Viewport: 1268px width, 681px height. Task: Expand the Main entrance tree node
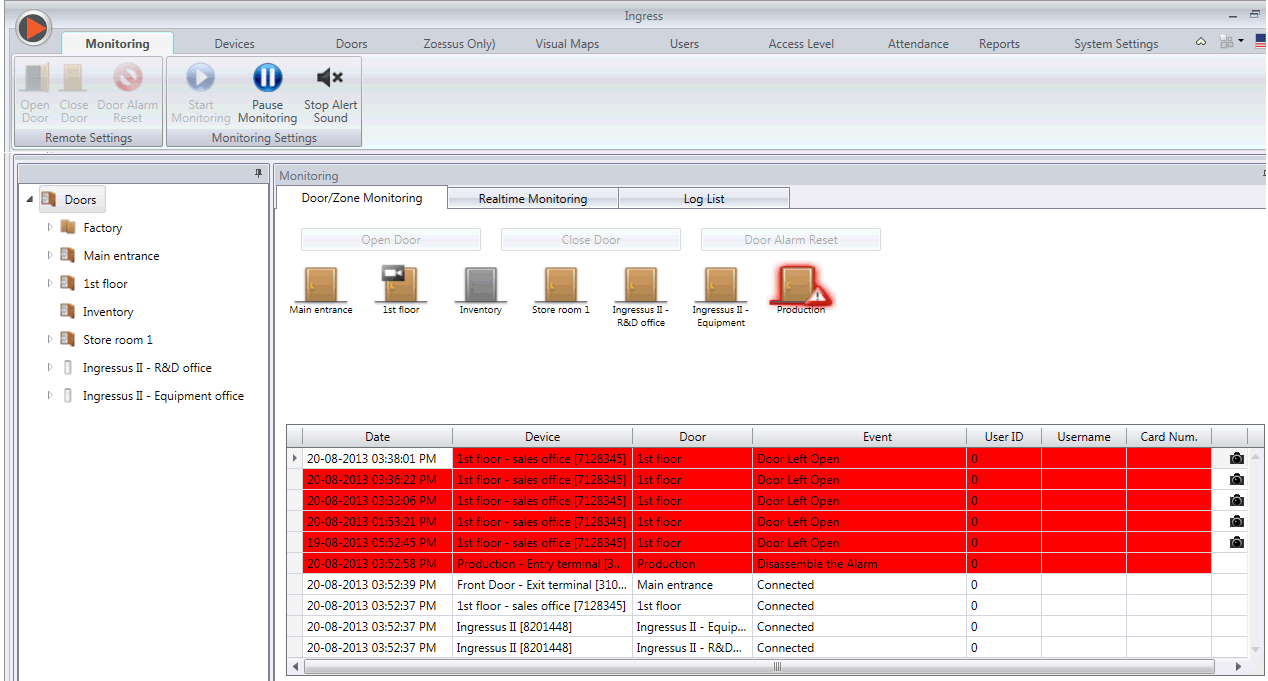50,256
